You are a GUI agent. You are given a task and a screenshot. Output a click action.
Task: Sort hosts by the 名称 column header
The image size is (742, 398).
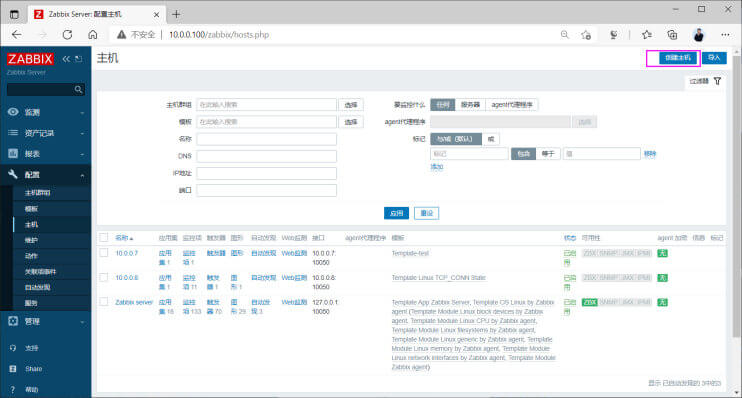coord(124,238)
